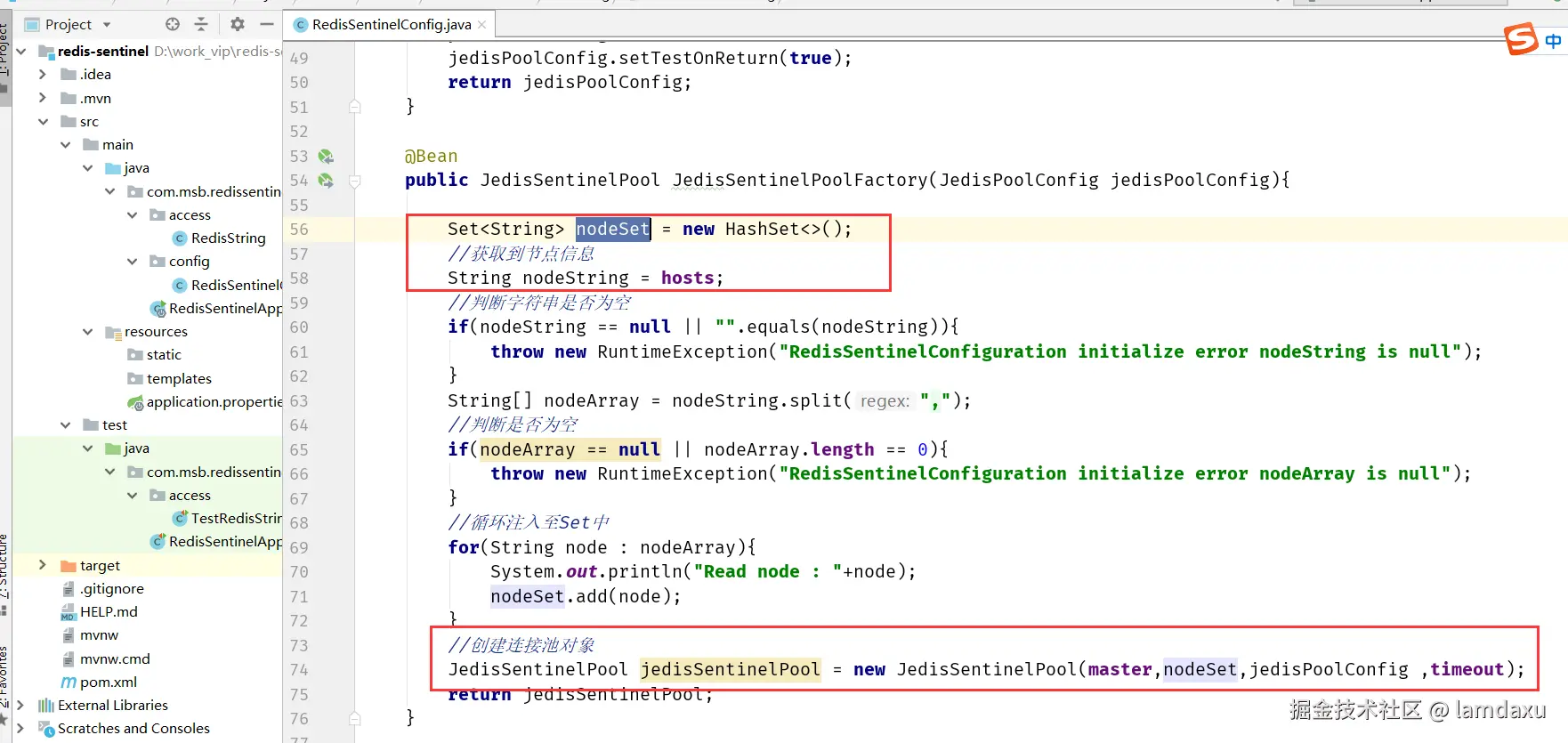Expand the .mvn folder
The height and width of the screenshot is (743, 1568).
click(x=43, y=98)
